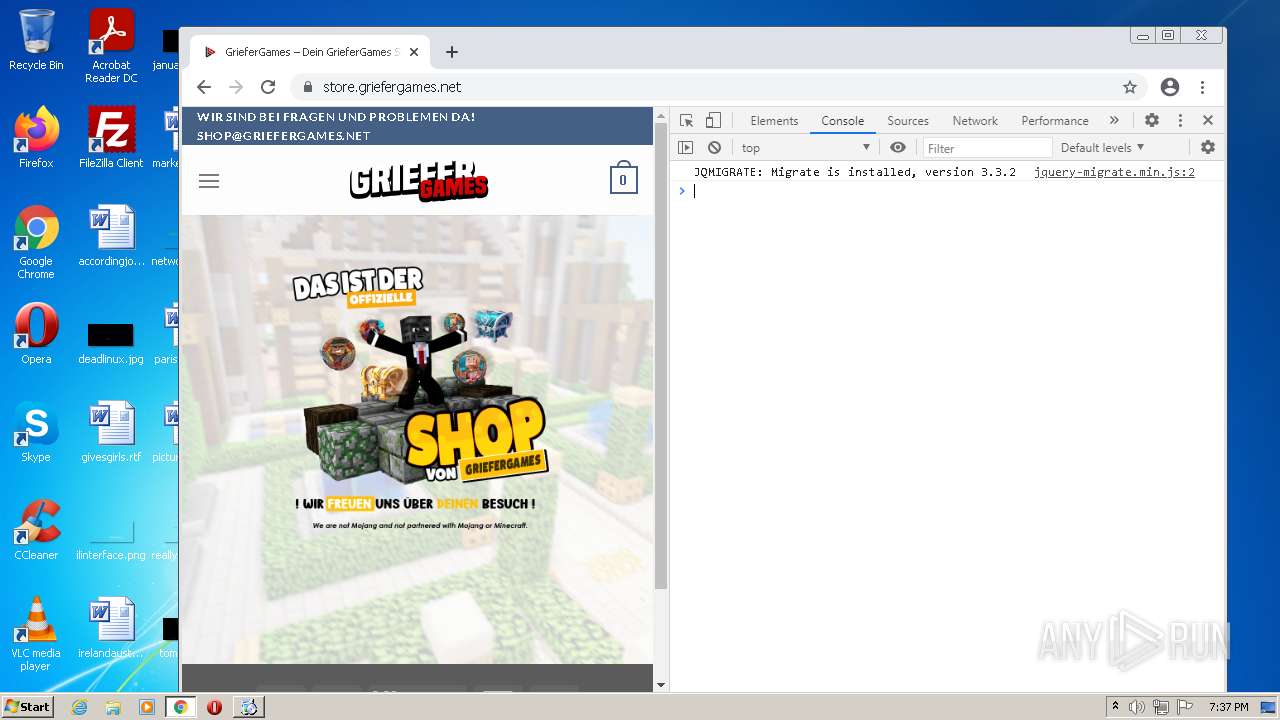Open DevTools customize three-dot menu

coord(1180,120)
